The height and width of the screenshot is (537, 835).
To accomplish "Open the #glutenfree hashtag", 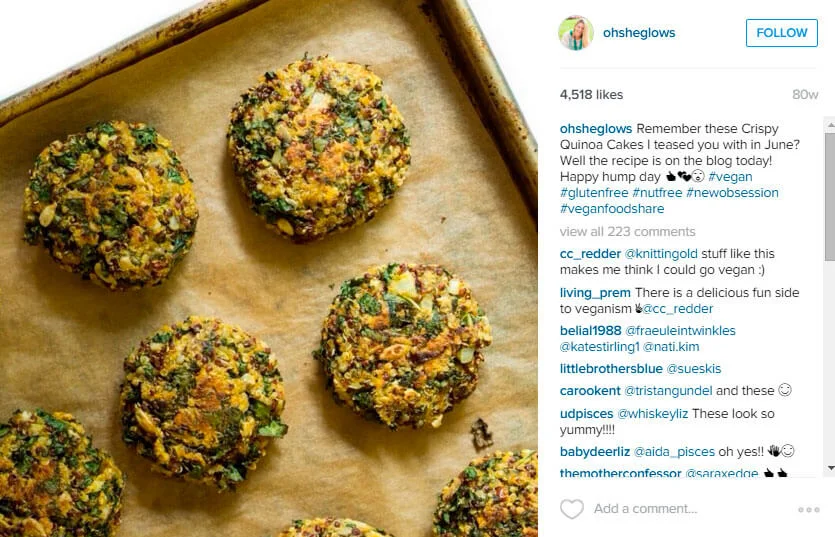I will click(x=594, y=193).
